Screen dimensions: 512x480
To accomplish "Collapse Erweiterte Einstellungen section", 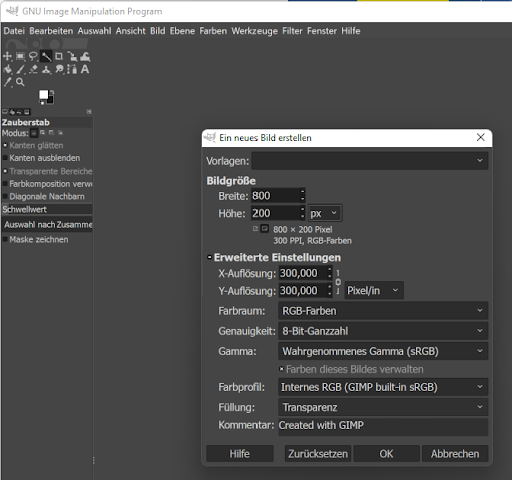I will (x=210, y=257).
